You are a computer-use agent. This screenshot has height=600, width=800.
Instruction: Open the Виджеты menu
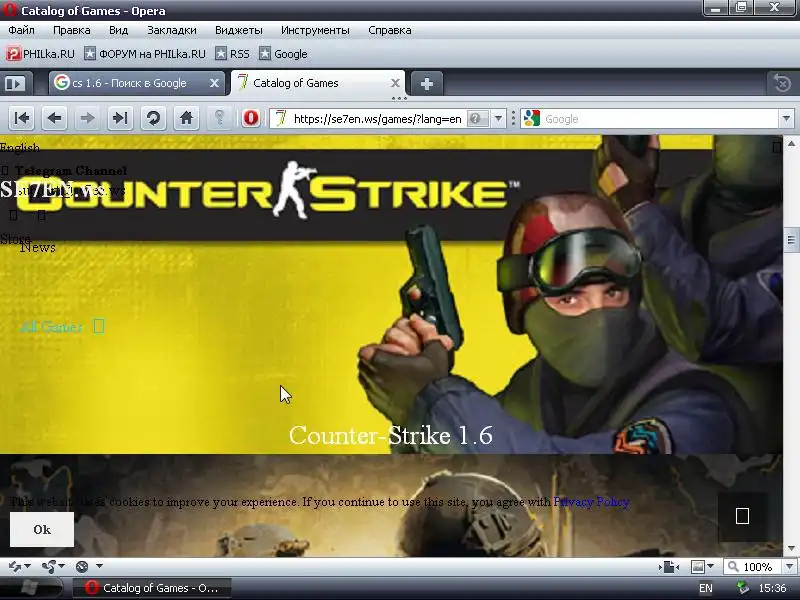pos(239,30)
